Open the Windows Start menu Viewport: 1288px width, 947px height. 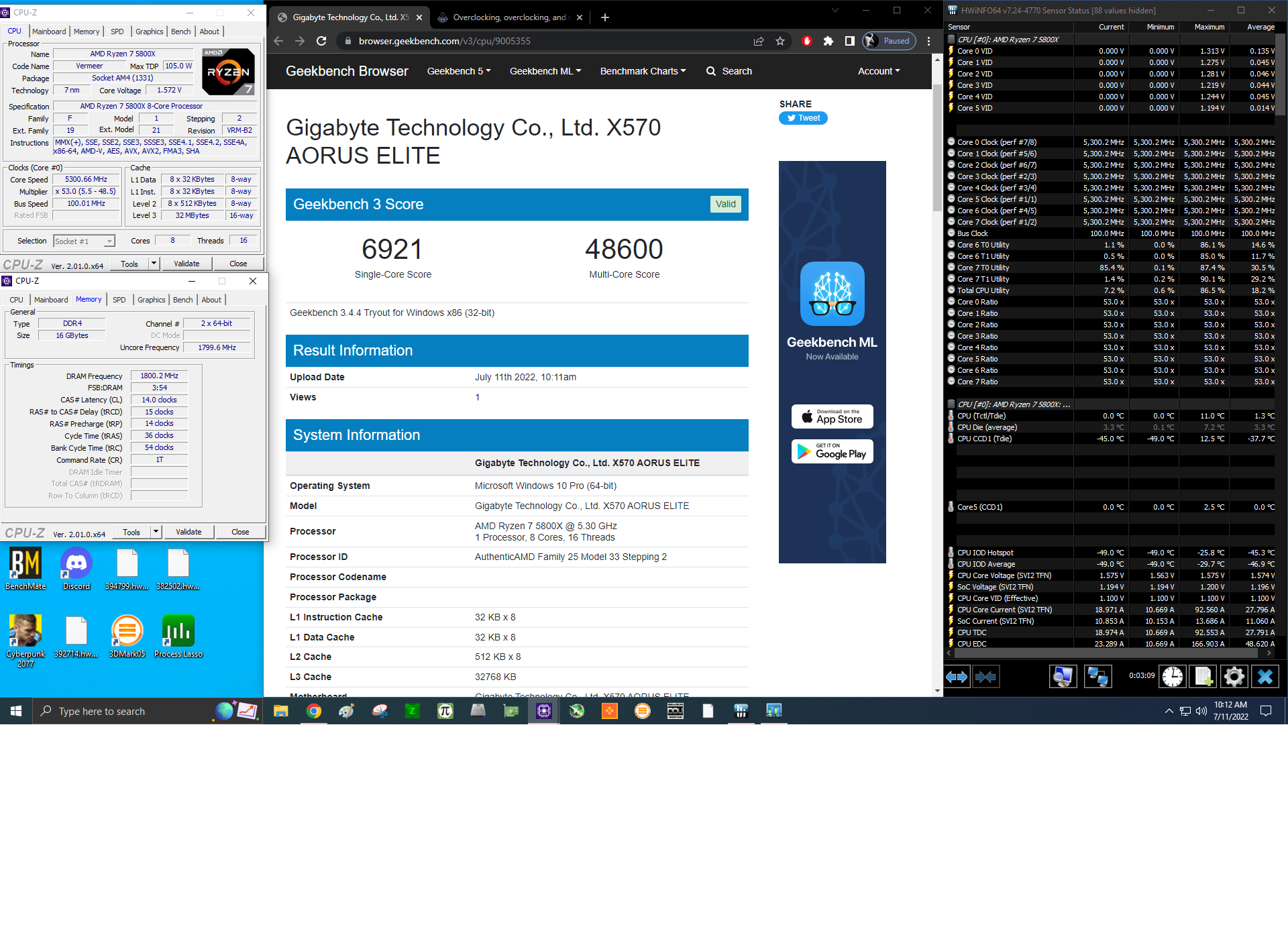click(x=16, y=711)
